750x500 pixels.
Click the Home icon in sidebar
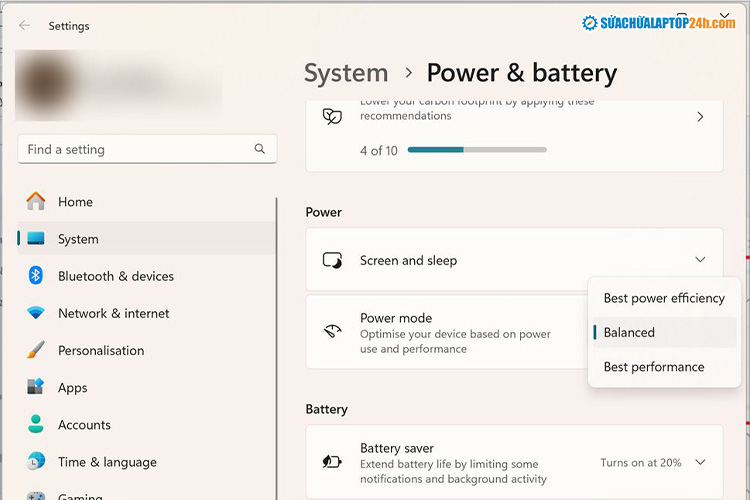[x=36, y=201]
